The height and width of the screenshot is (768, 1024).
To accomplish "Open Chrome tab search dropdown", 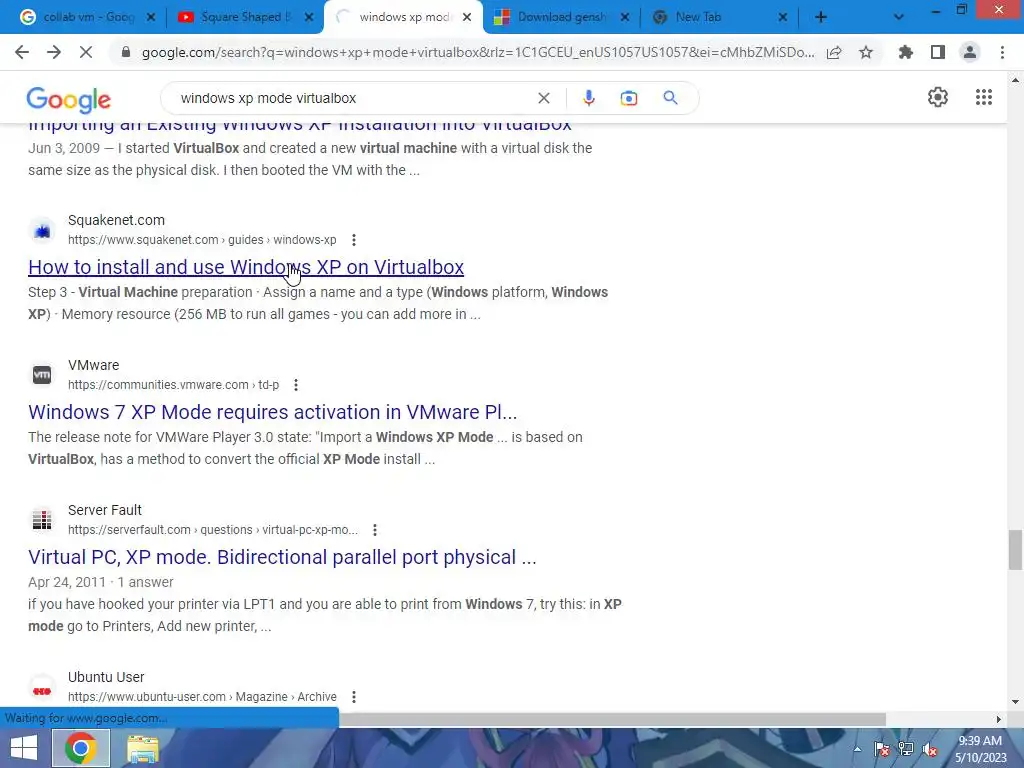I will point(899,17).
